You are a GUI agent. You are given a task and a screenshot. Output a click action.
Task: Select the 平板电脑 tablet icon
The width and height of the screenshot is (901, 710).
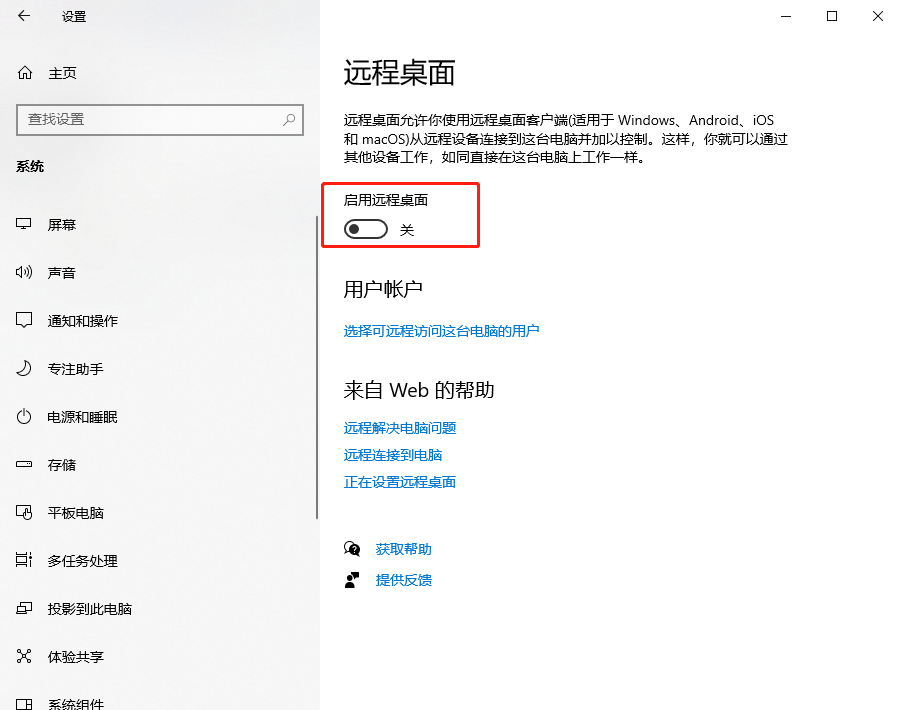point(24,512)
